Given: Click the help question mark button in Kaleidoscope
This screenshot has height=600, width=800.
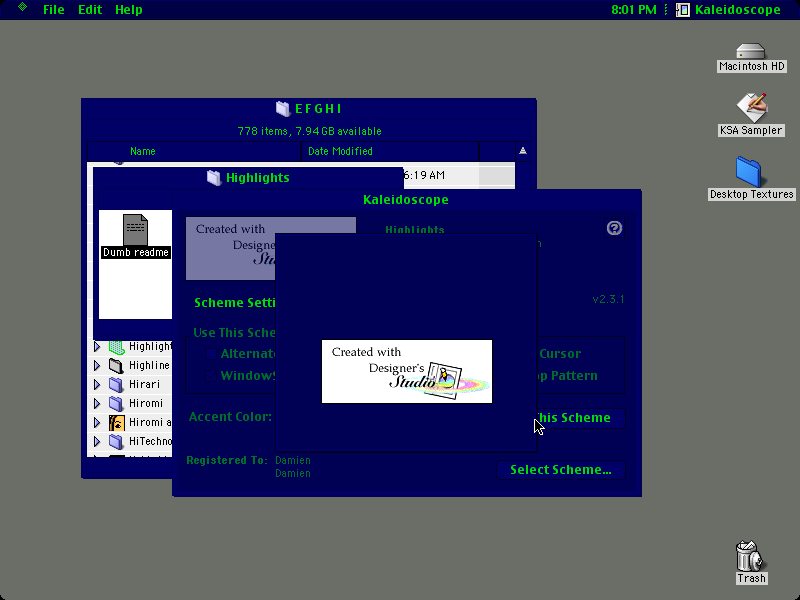Looking at the screenshot, I should click(614, 228).
